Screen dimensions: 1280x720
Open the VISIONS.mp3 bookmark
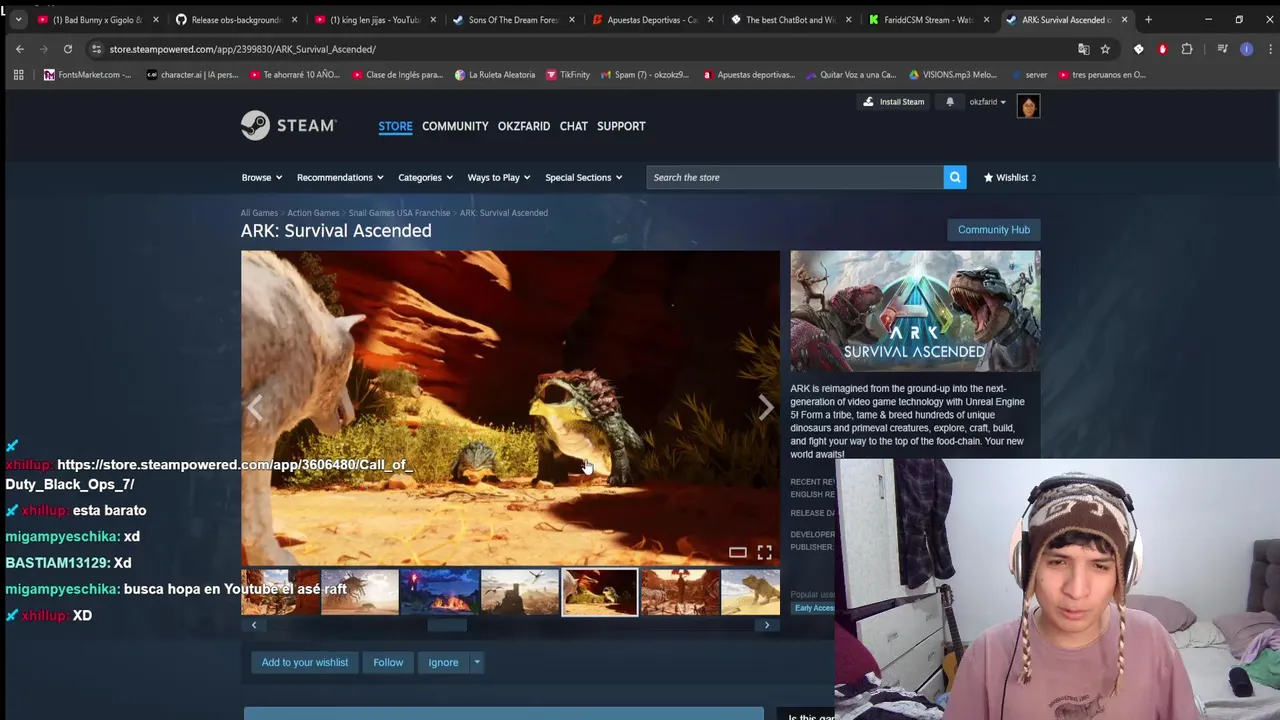[952, 75]
